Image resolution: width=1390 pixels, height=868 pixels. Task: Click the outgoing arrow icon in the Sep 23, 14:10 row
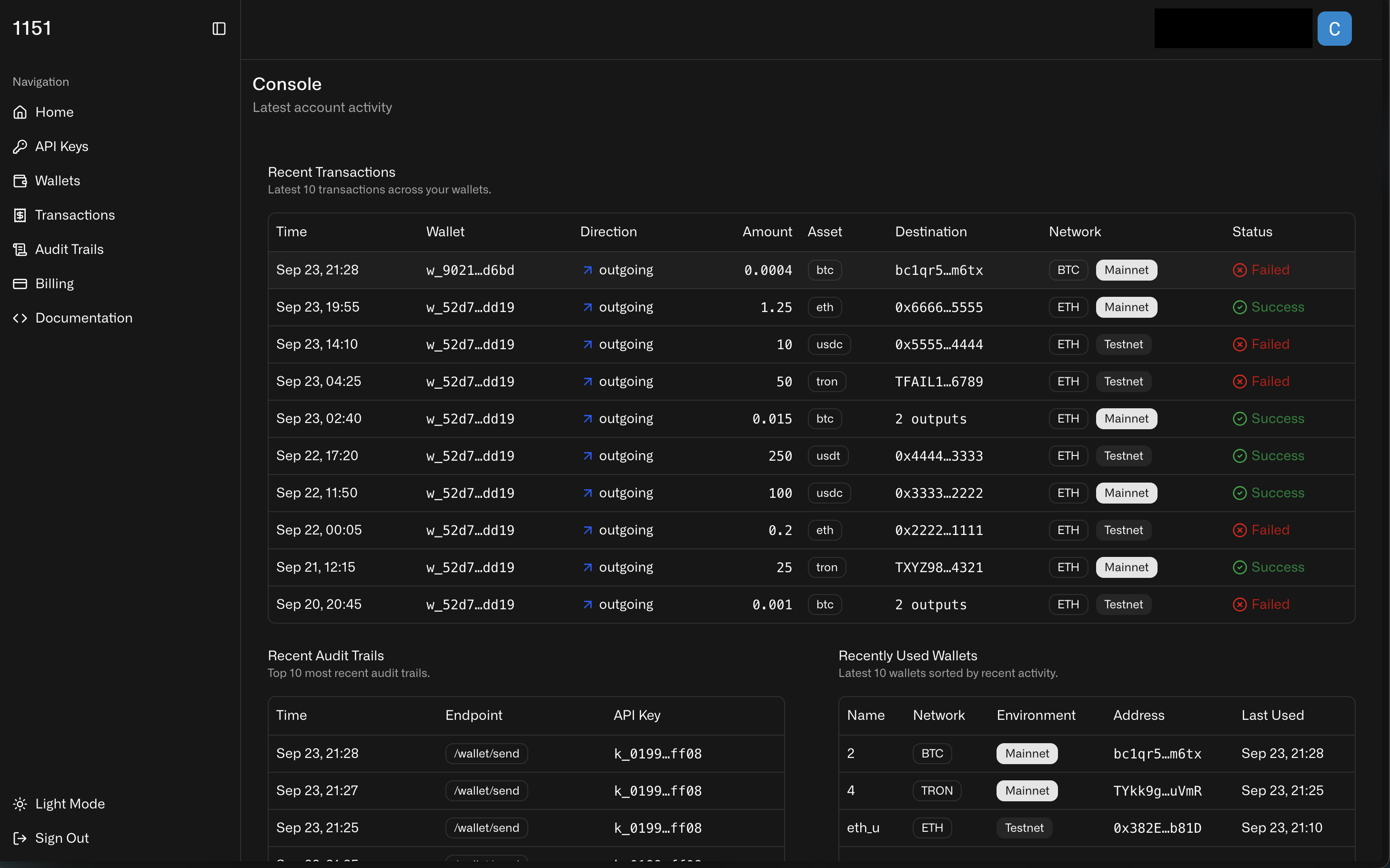587,344
